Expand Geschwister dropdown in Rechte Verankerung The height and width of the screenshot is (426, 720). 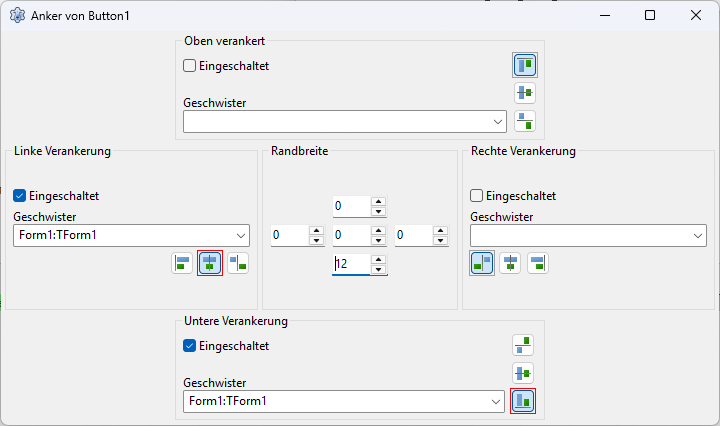click(697, 235)
